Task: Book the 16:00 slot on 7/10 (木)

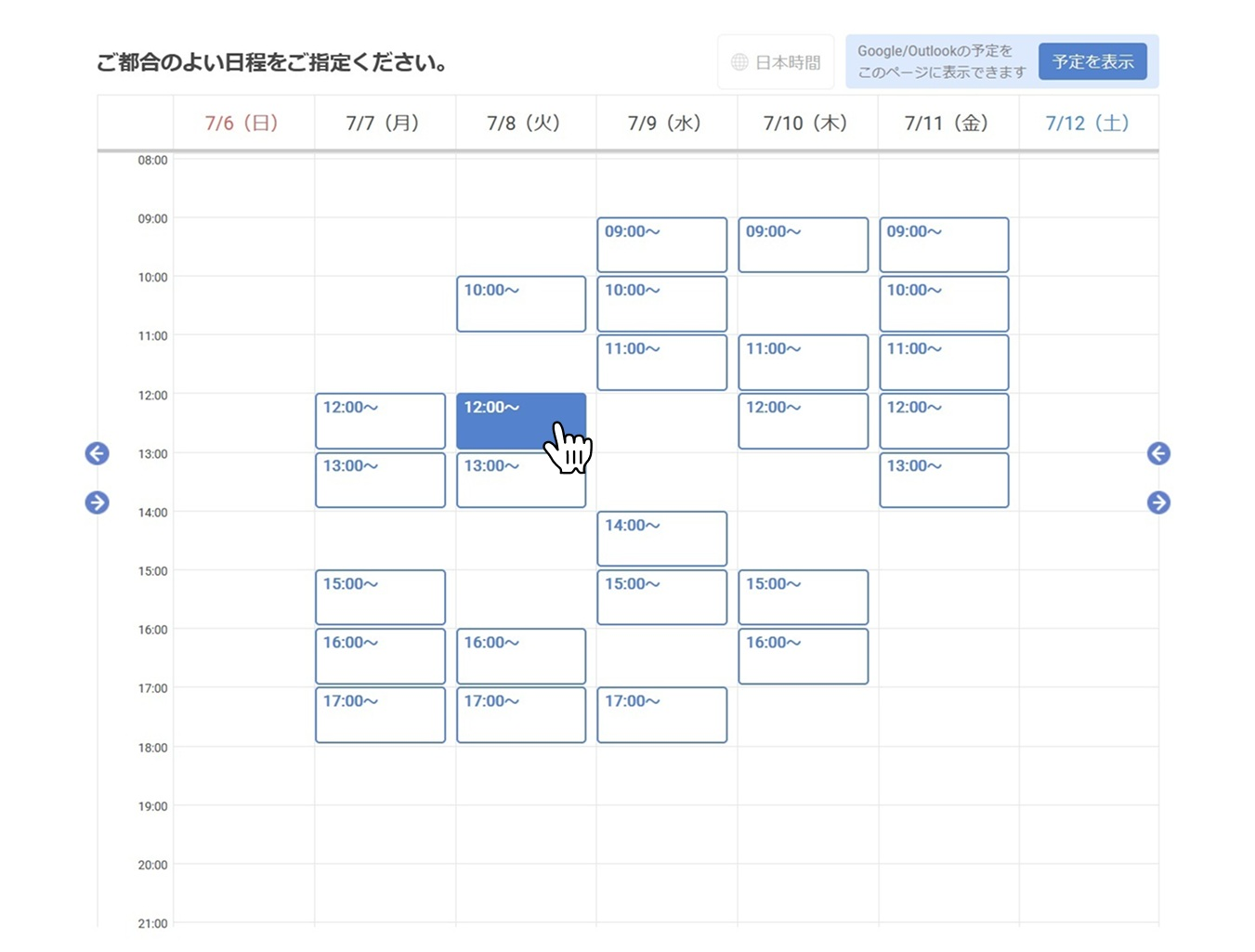Action: tap(803, 656)
